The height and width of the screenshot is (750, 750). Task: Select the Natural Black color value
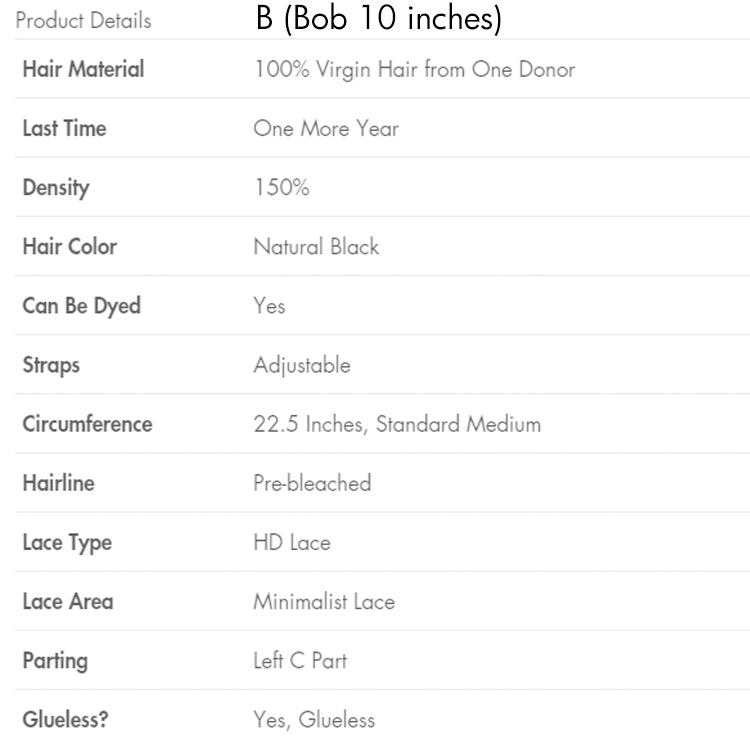click(x=316, y=246)
